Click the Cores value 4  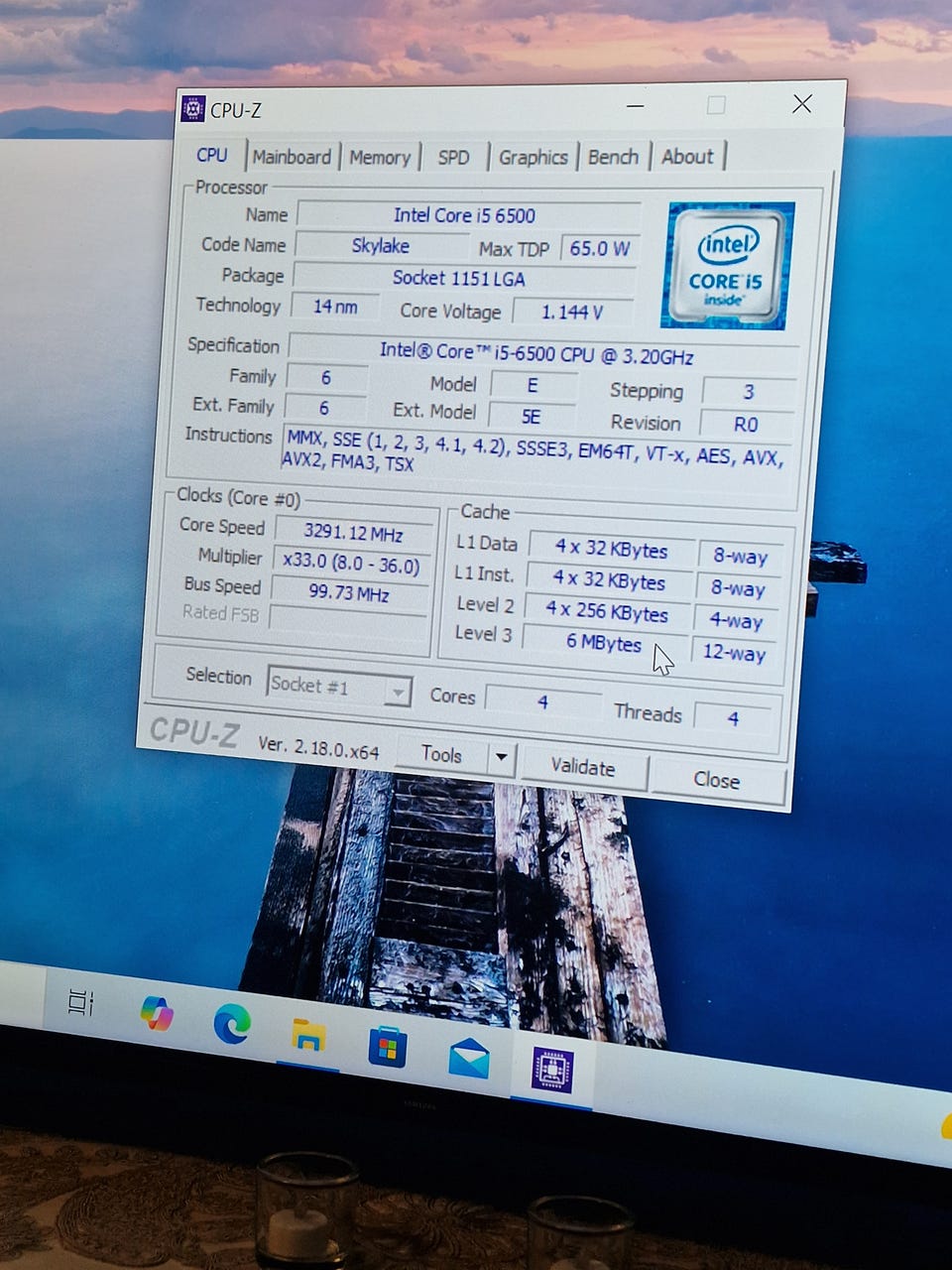point(542,701)
